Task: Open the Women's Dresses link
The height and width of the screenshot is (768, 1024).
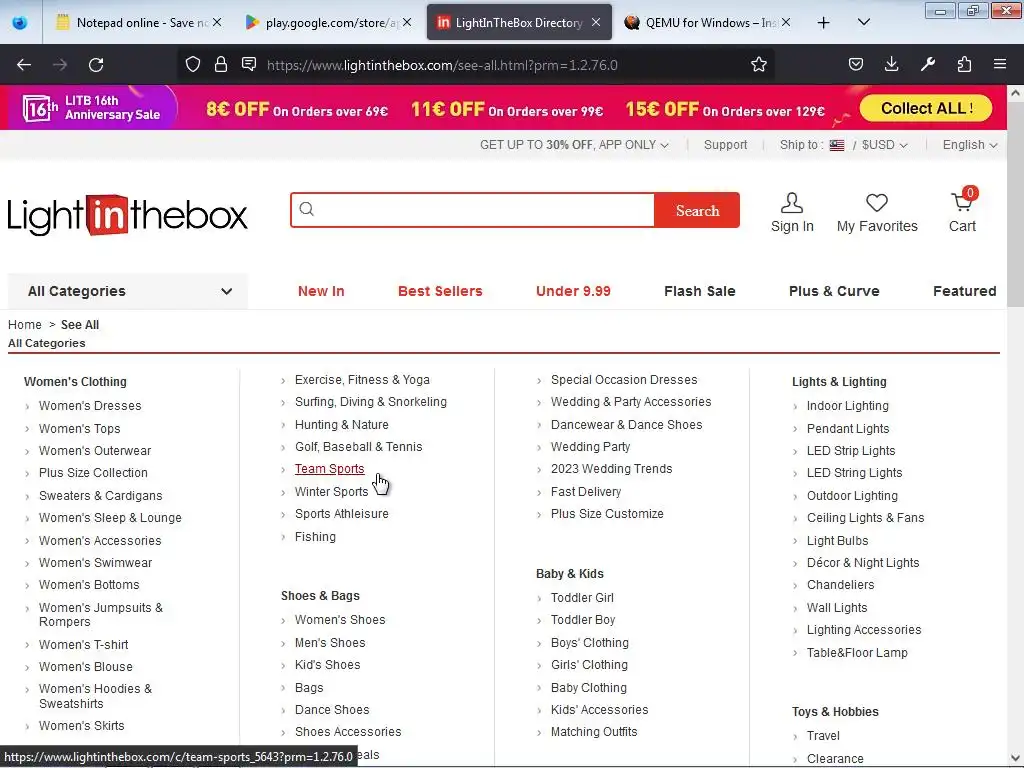Action: (90, 406)
